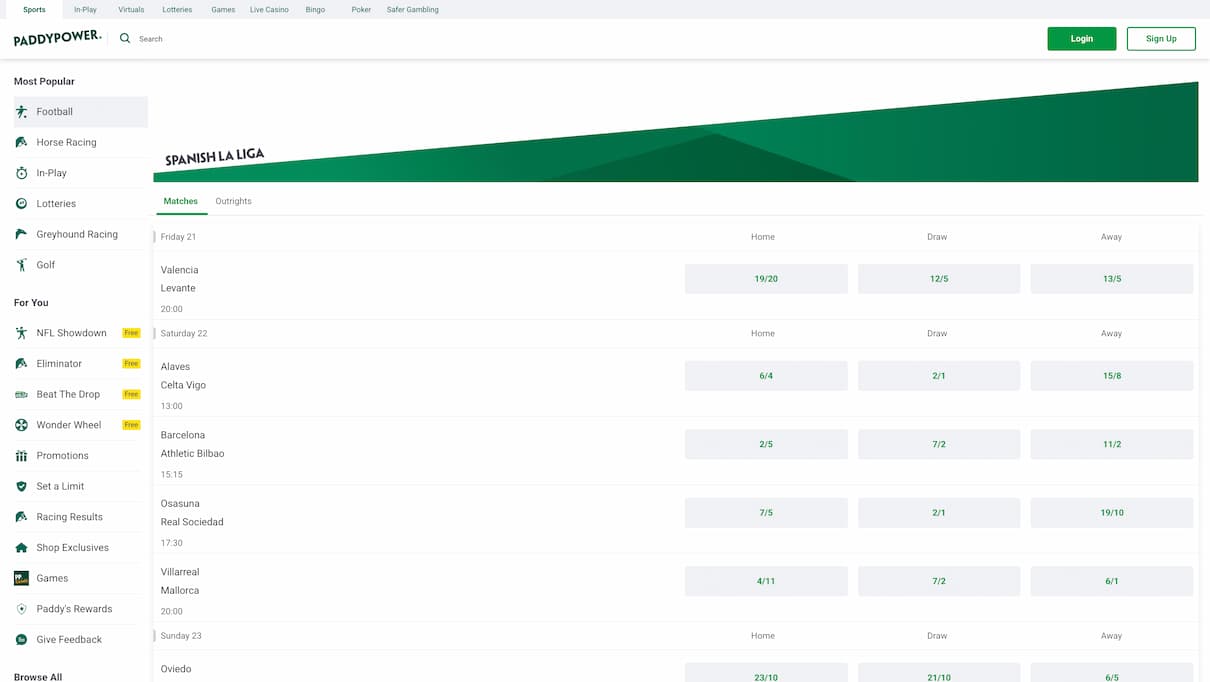Select Osasuna home odds 7/5
This screenshot has width=1210, height=682.
tap(766, 513)
